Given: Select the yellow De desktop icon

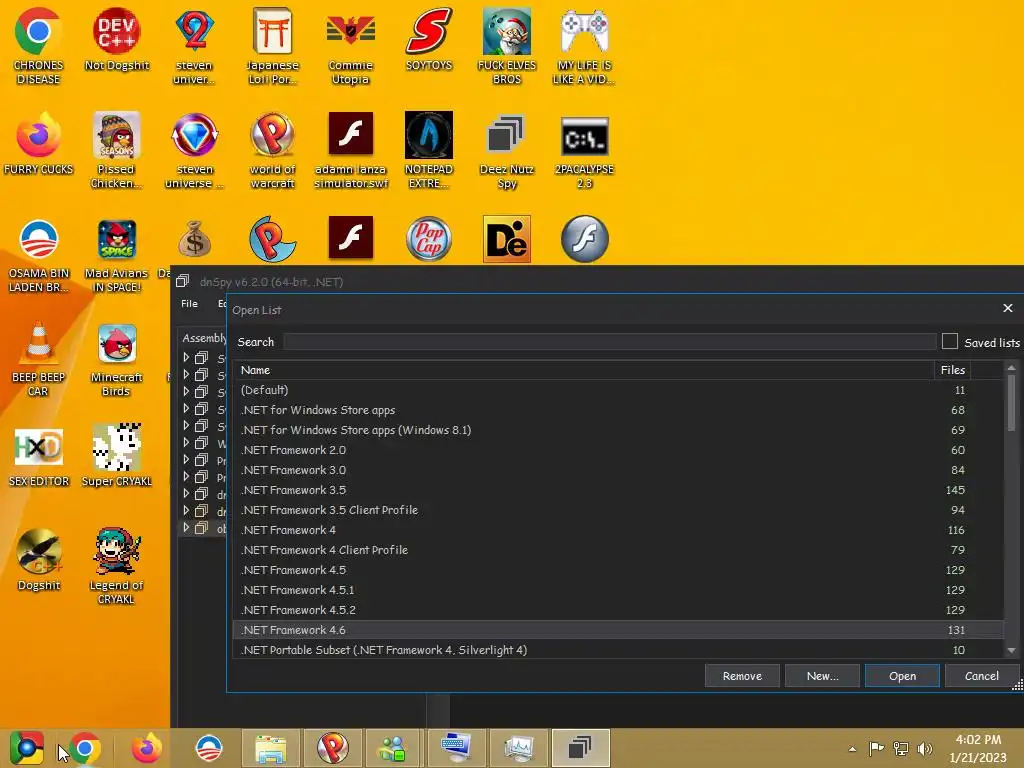Looking at the screenshot, I should pos(507,239).
